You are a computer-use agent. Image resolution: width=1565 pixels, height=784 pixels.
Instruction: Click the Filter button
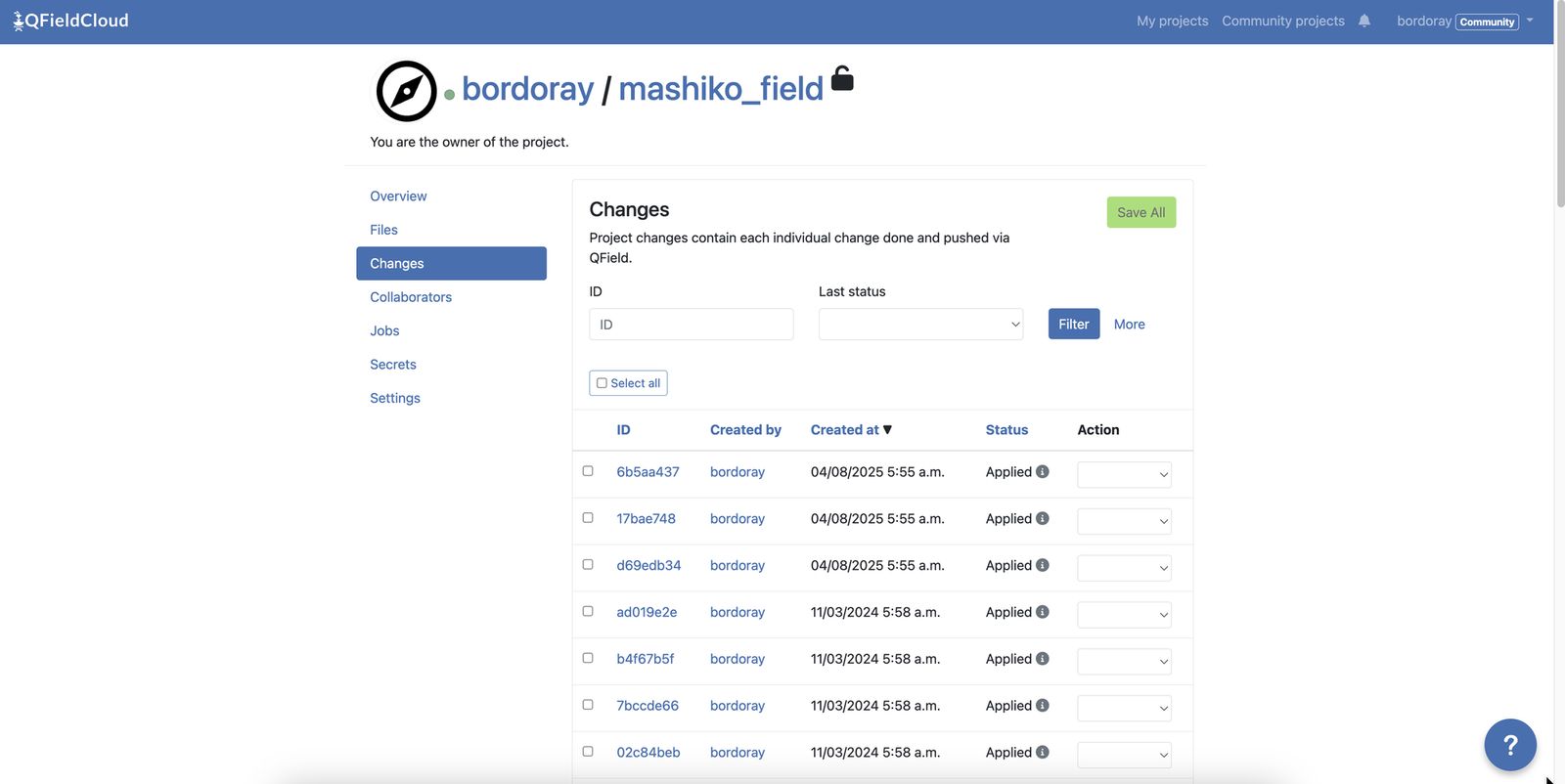tap(1074, 325)
